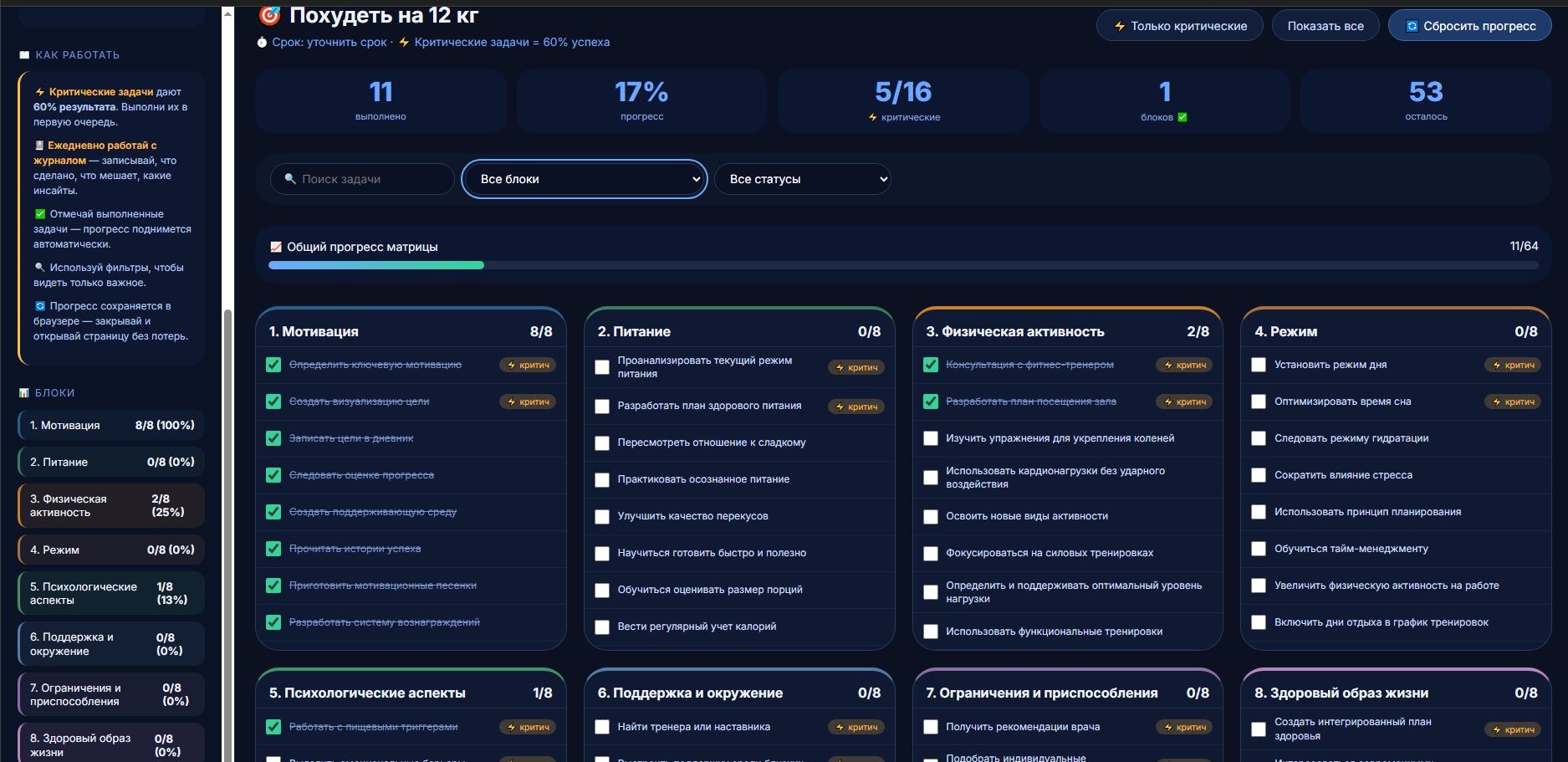This screenshot has width=1568, height=762.
Task: Click the book icon next to КАК РАБОТАТЬ
Action: pyautogui.click(x=24, y=55)
